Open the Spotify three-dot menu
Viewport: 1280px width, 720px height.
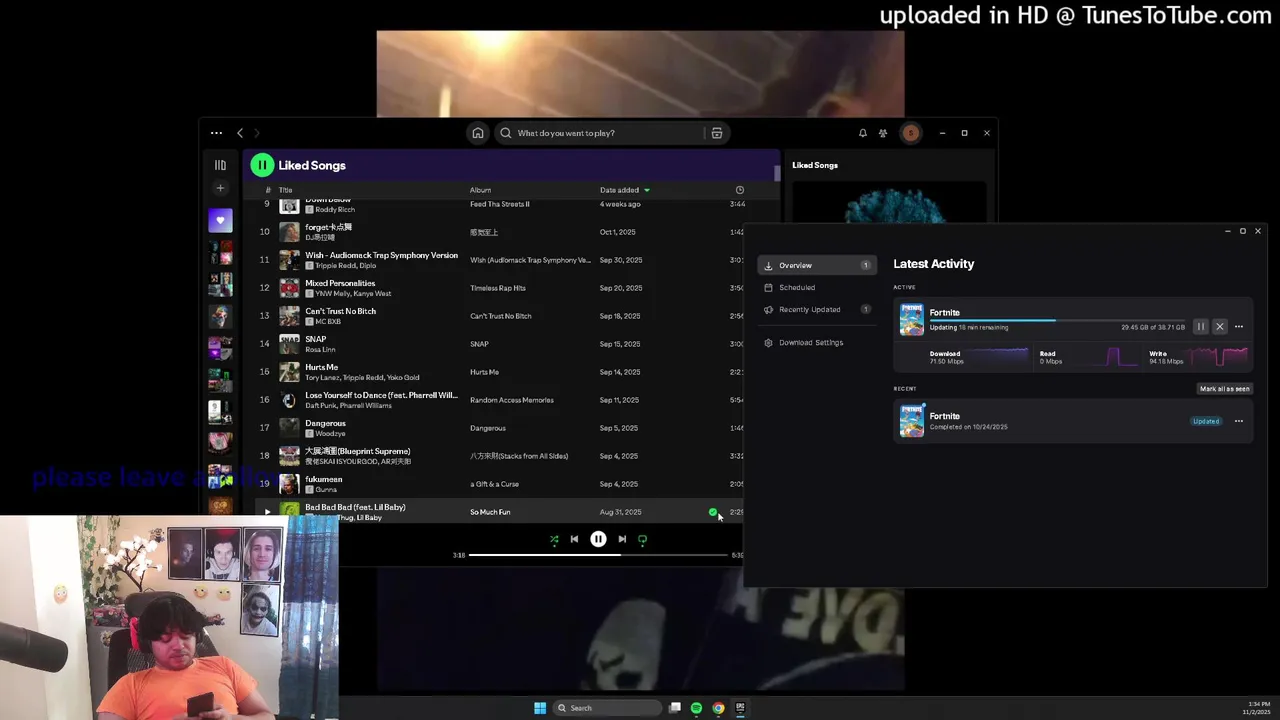(216, 133)
